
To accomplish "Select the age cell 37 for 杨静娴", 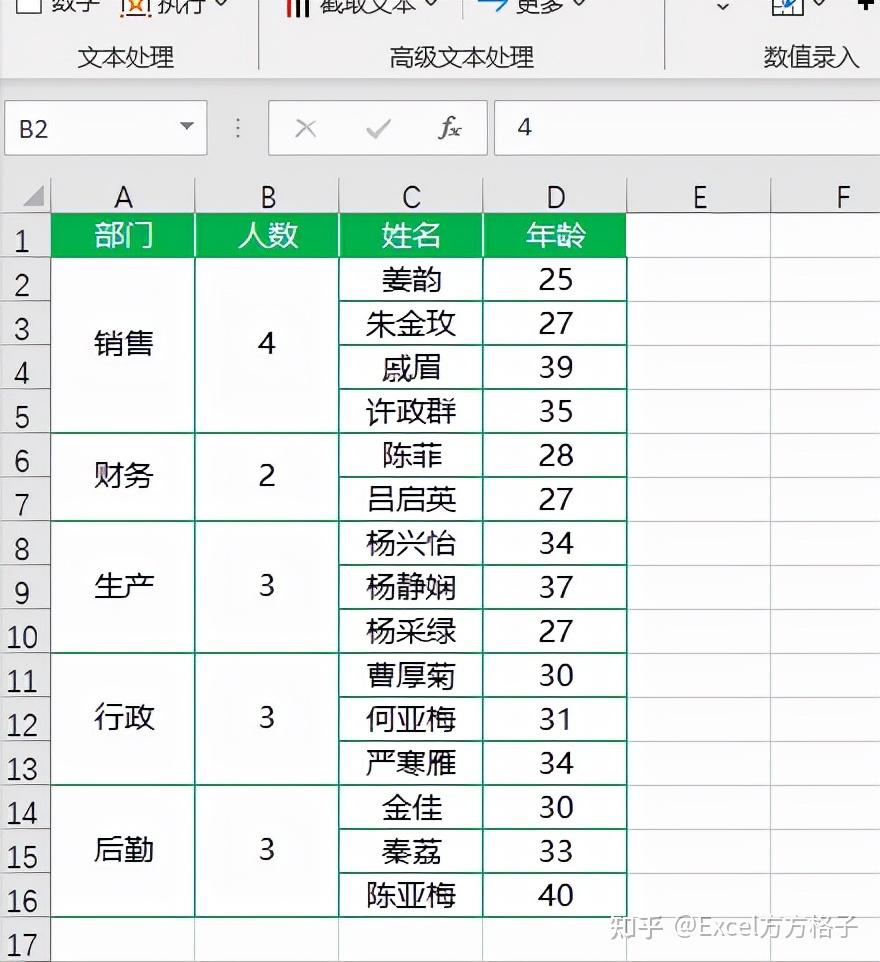I will point(555,587).
